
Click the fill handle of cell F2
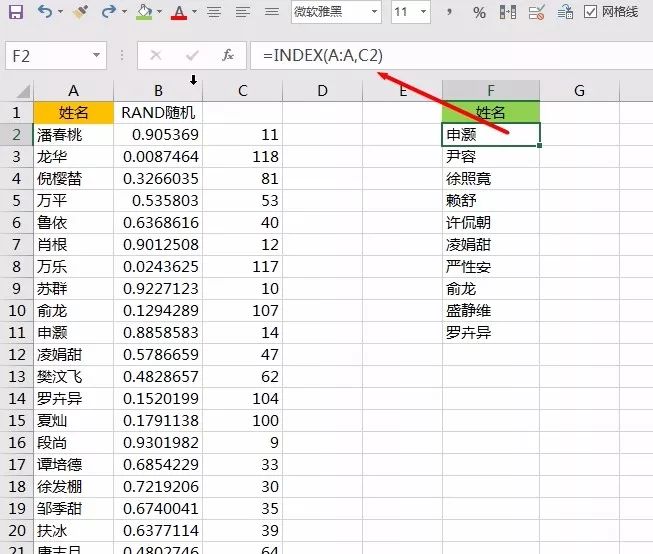(x=540, y=145)
